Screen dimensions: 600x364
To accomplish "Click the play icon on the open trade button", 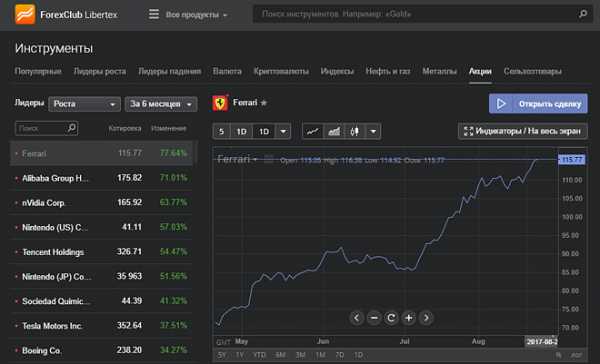I will (501, 104).
